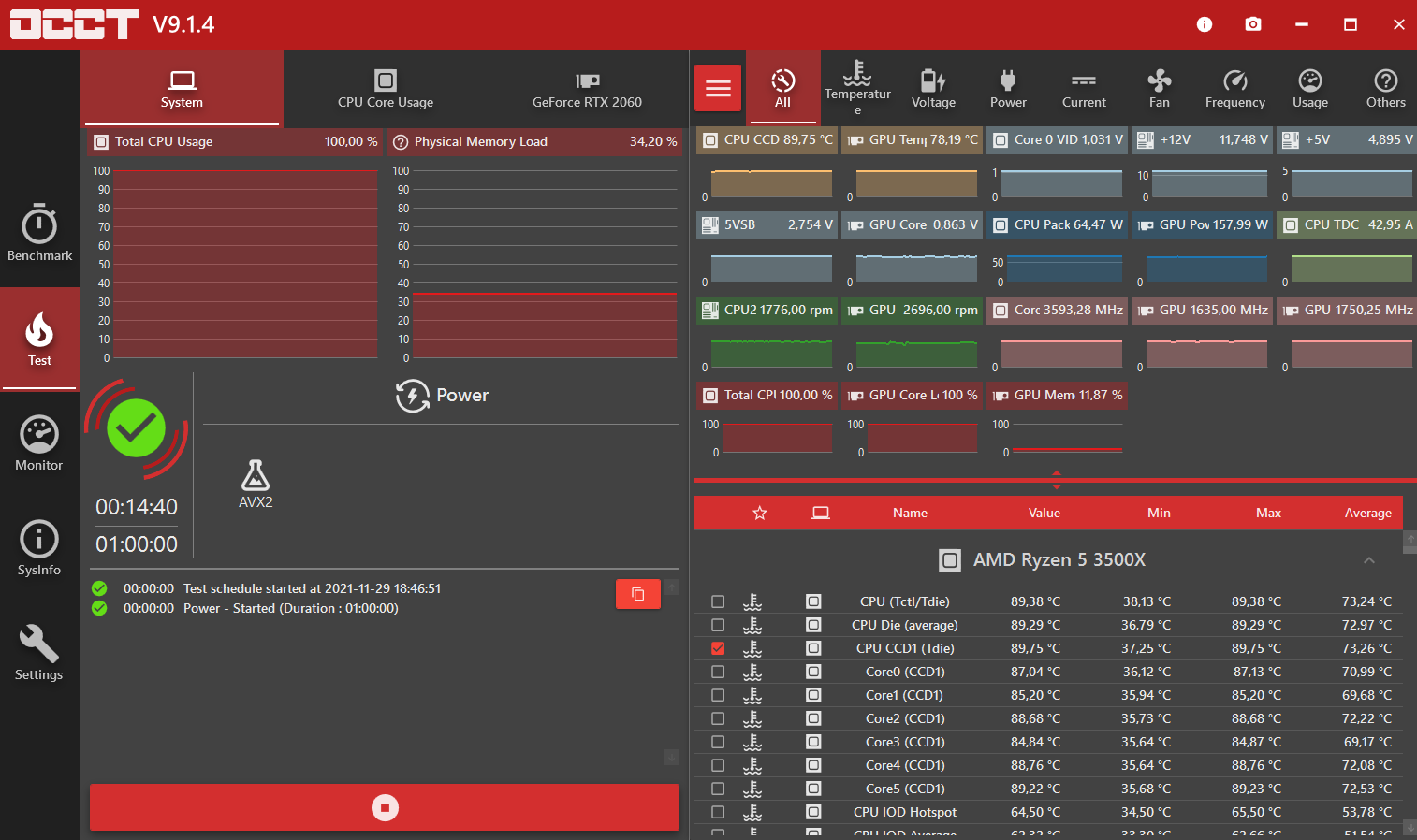
Task: Switch to the GeForce RTX 2060 tab
Action: click(588, 89)
